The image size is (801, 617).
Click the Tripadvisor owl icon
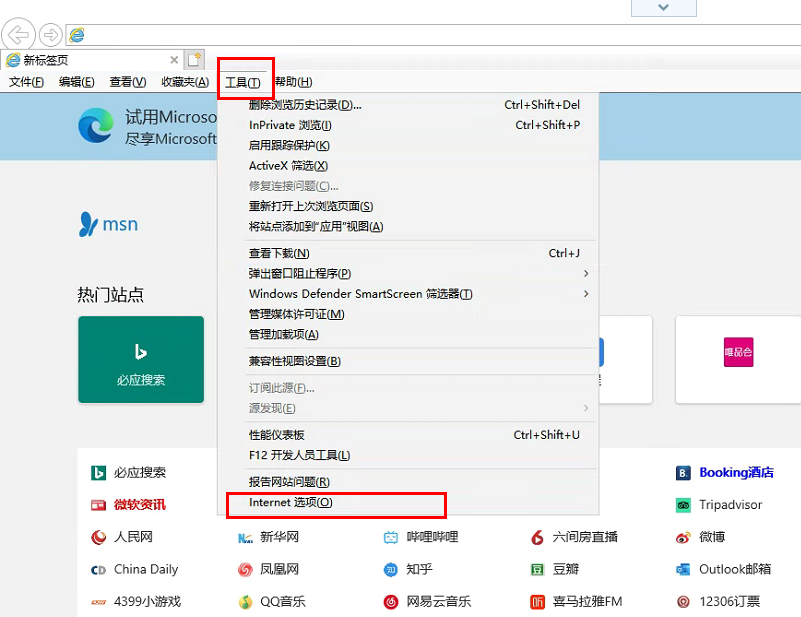[x=683, y=505]
